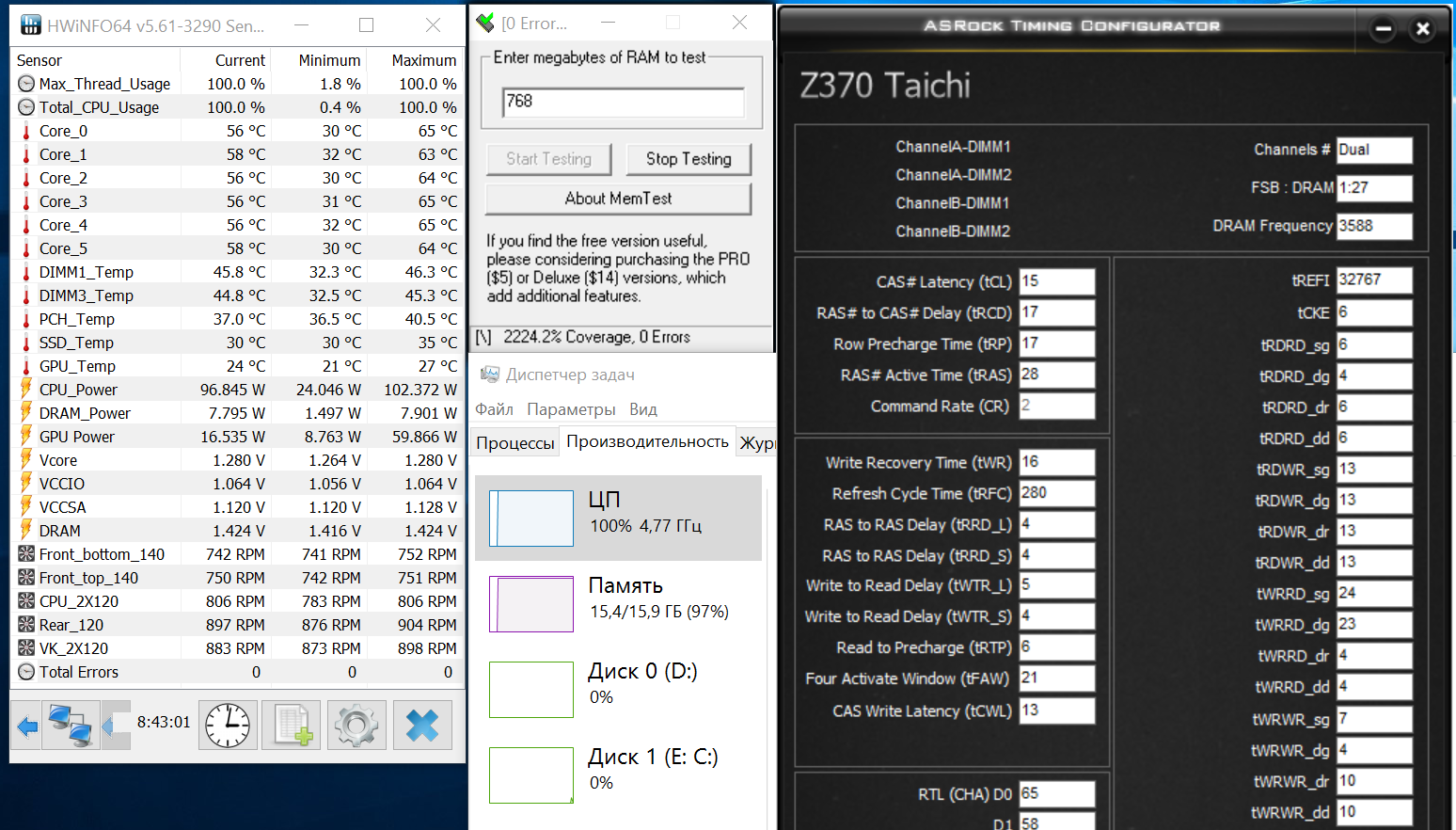Click the fan icon beside Front_bottom_140
Screen dimensions: 1456x830
coord(26,554)
